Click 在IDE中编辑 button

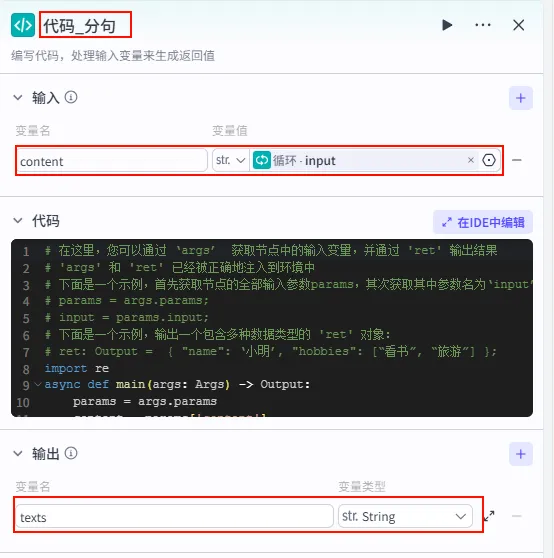click(x=483, y=222)
